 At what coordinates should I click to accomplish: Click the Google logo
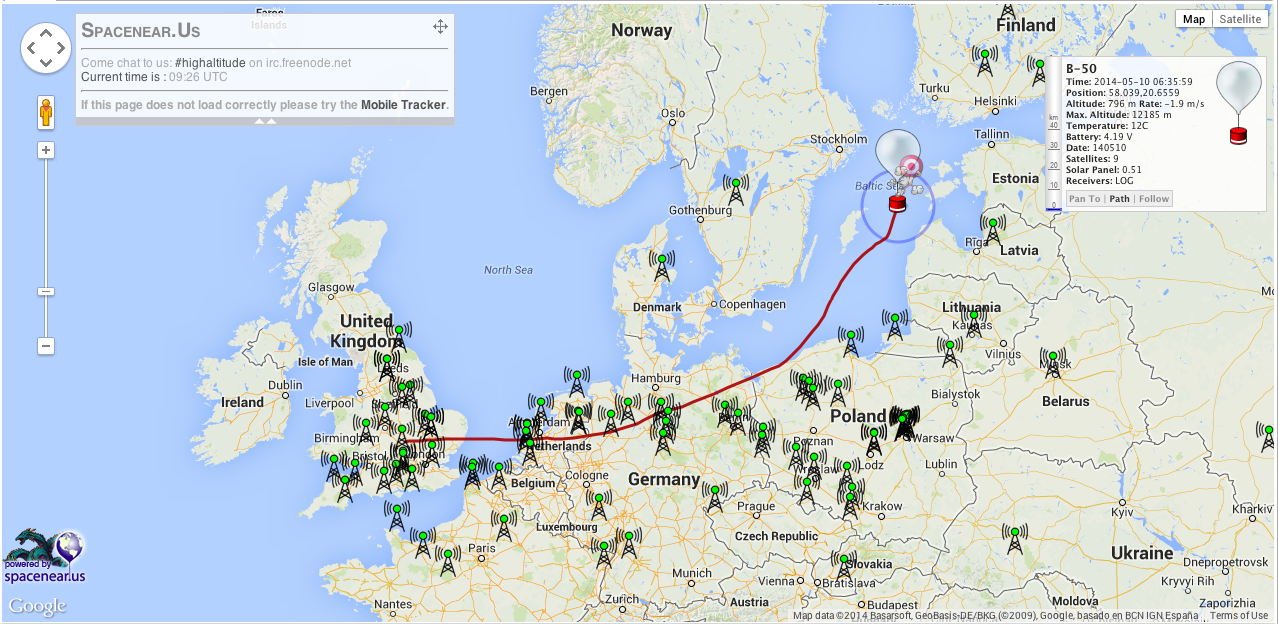38,606
